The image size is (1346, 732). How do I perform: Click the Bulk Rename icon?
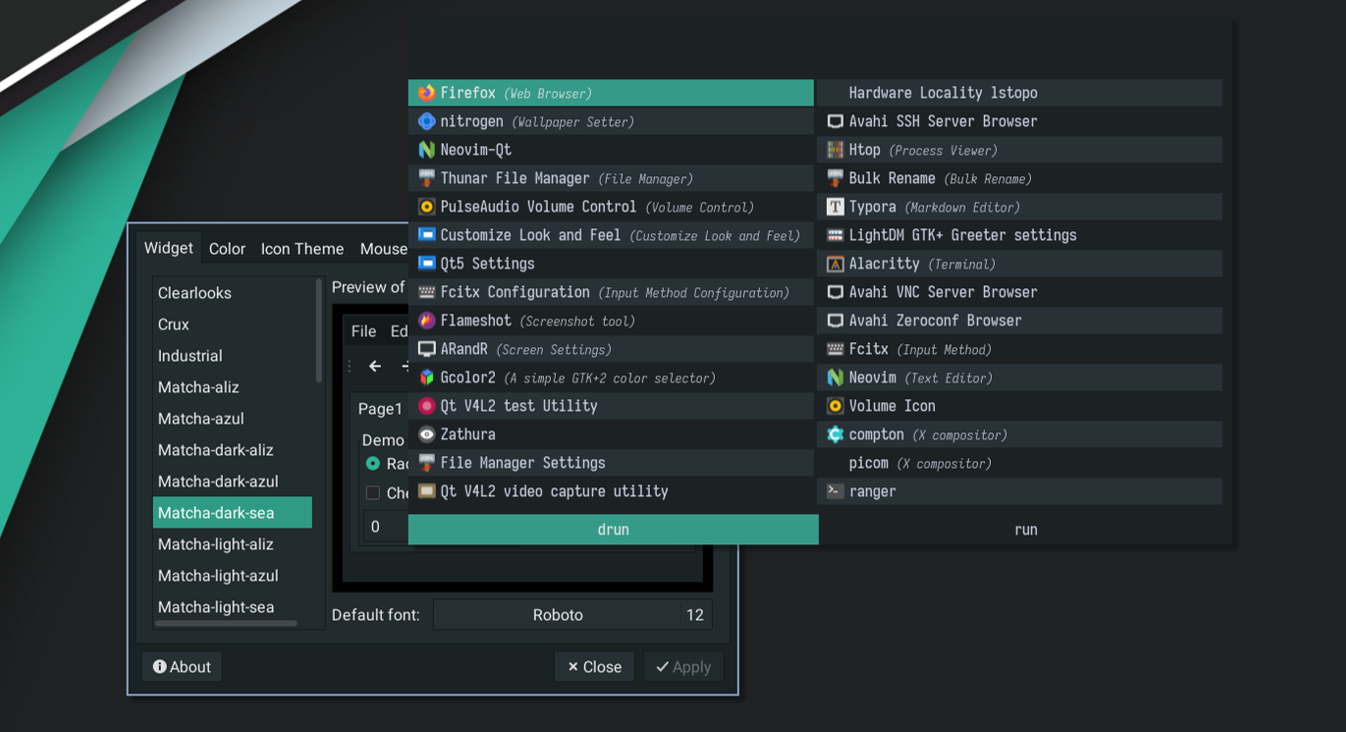pos(835,178)
